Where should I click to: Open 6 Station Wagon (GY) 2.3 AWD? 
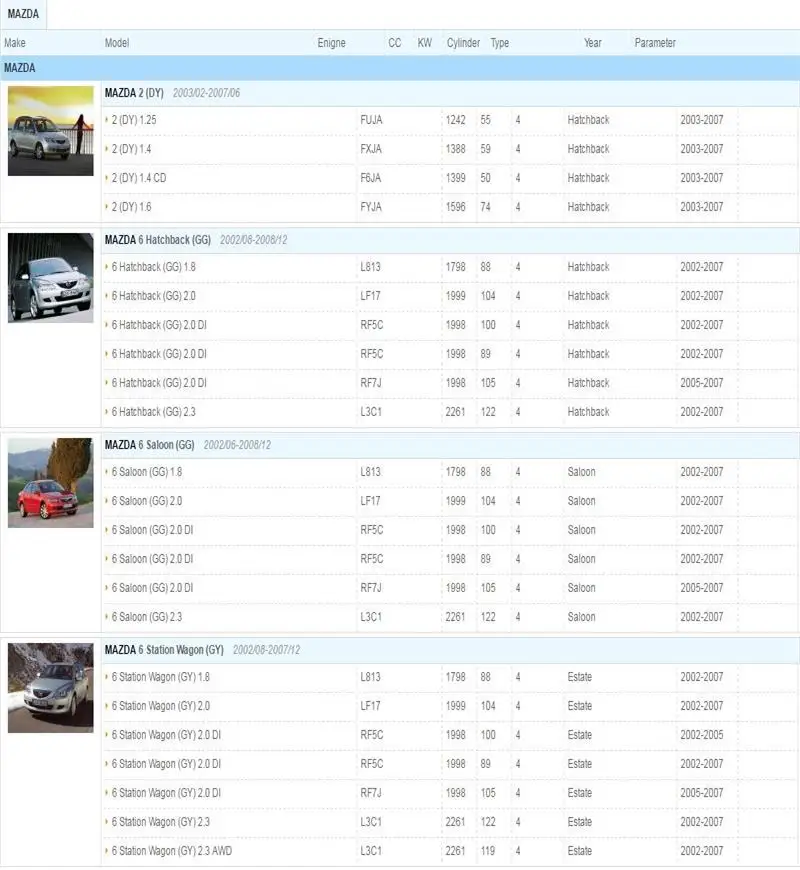coord(171,851)
